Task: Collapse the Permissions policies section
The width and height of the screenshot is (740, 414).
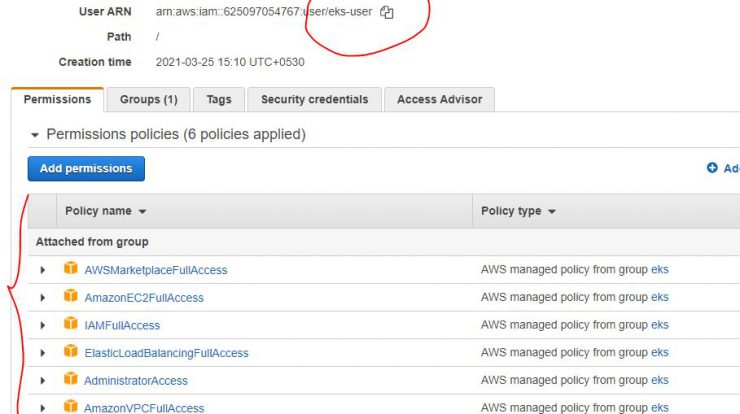Action: (34, 135)
